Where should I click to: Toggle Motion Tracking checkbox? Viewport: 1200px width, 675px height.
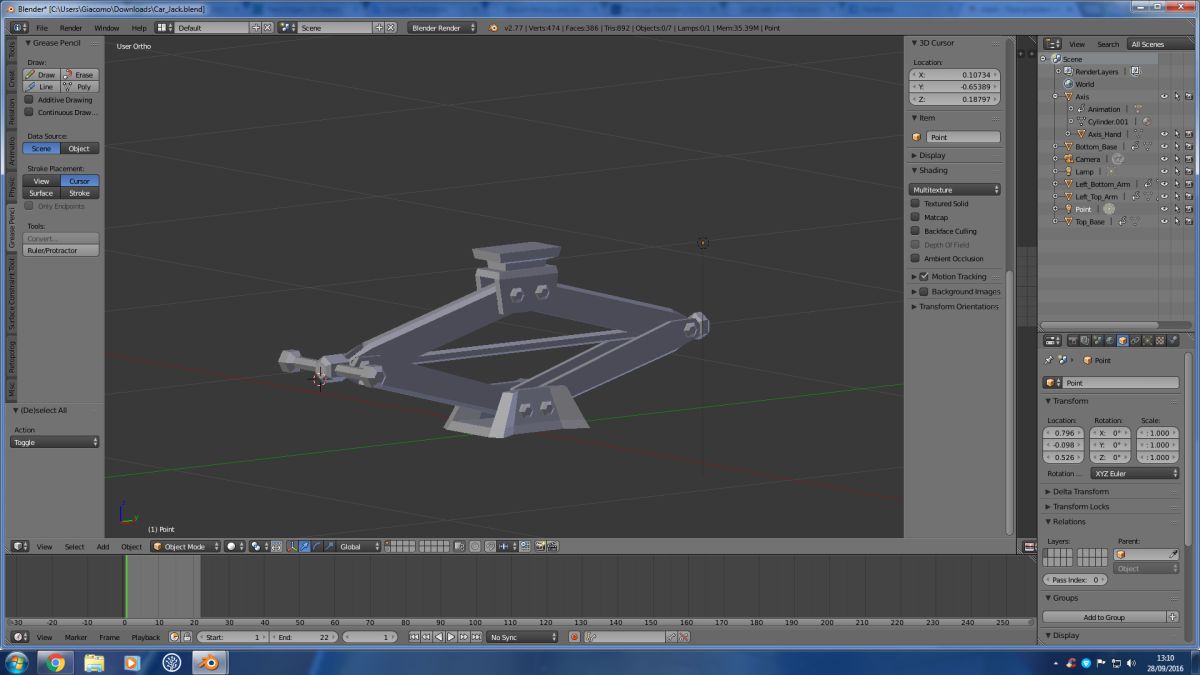(x=924, y=276)
